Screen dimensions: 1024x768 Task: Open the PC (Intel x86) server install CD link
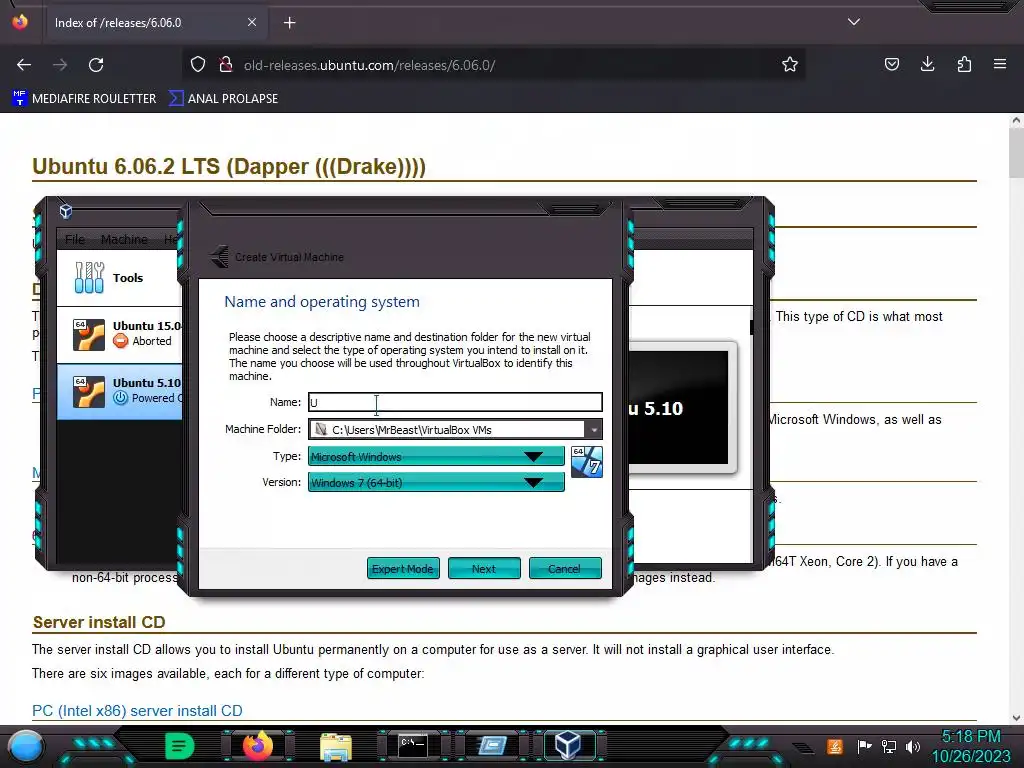[x=137, y=711]
